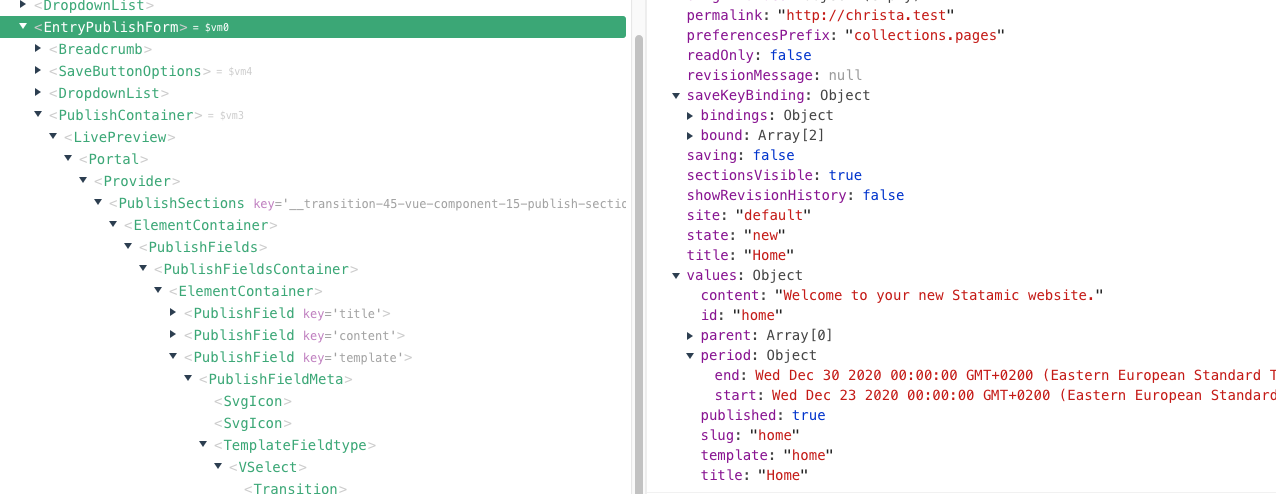Image resolution: width=1276 pixels, height=494 pixels.
Task: Select PublishField key='template' row
Action: 298,357
